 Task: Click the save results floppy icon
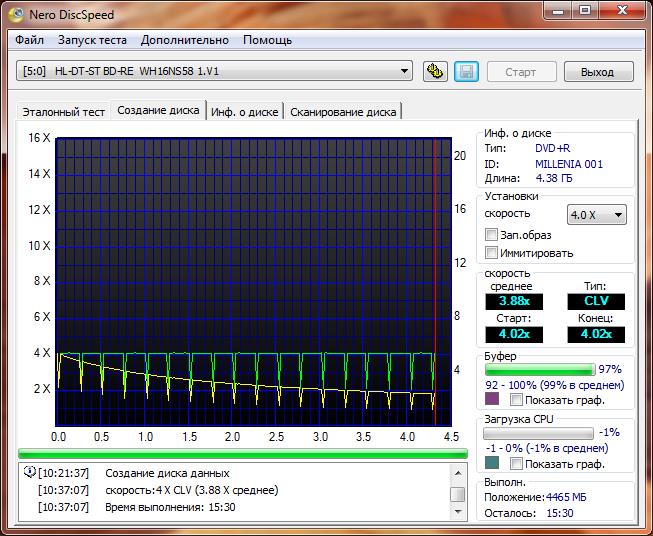[x=465, y=71]
